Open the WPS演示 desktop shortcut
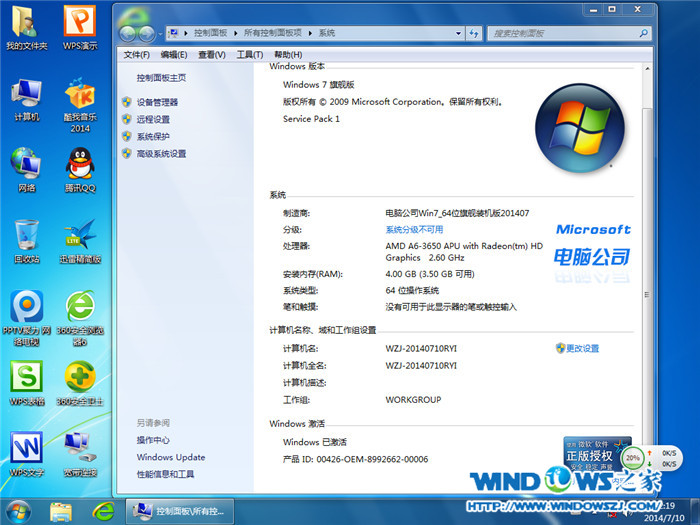 [80, 25]
